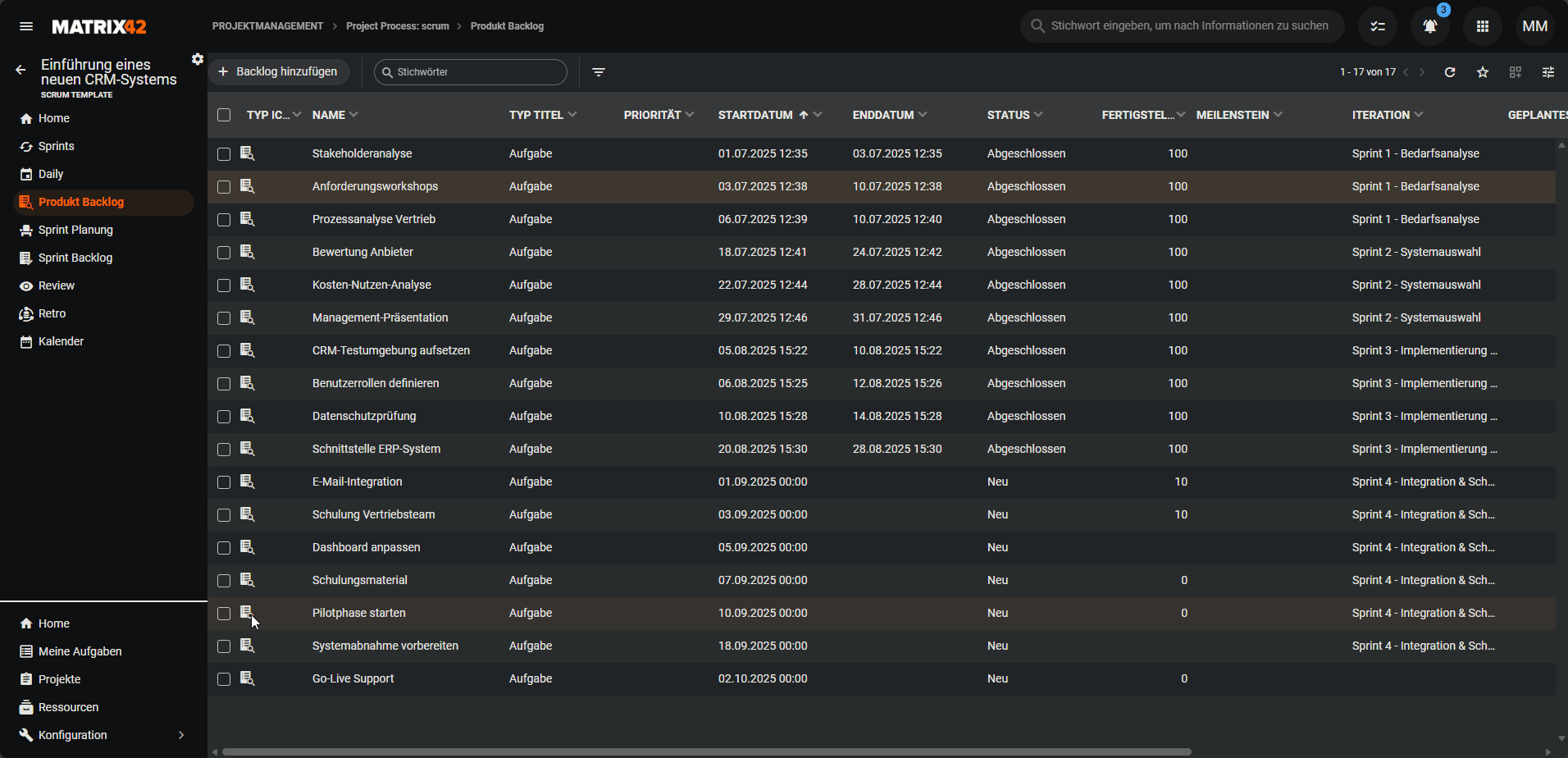Viewport: 1568px width, 758px height.
Task: Go to Retro in sidebar
Action: point(52,313)
